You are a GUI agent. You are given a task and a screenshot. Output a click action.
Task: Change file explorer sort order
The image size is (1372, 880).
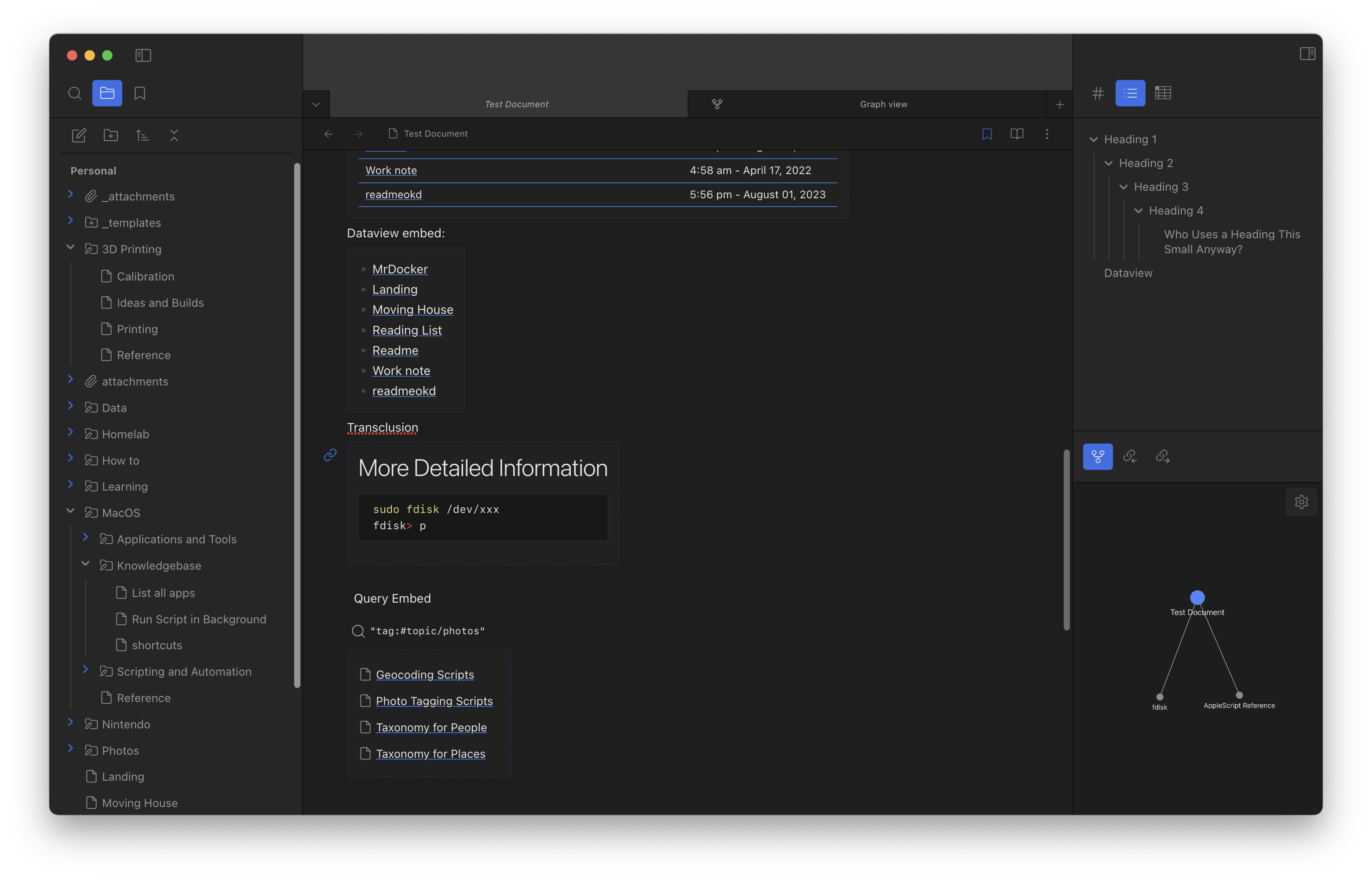tap(142, 135)
